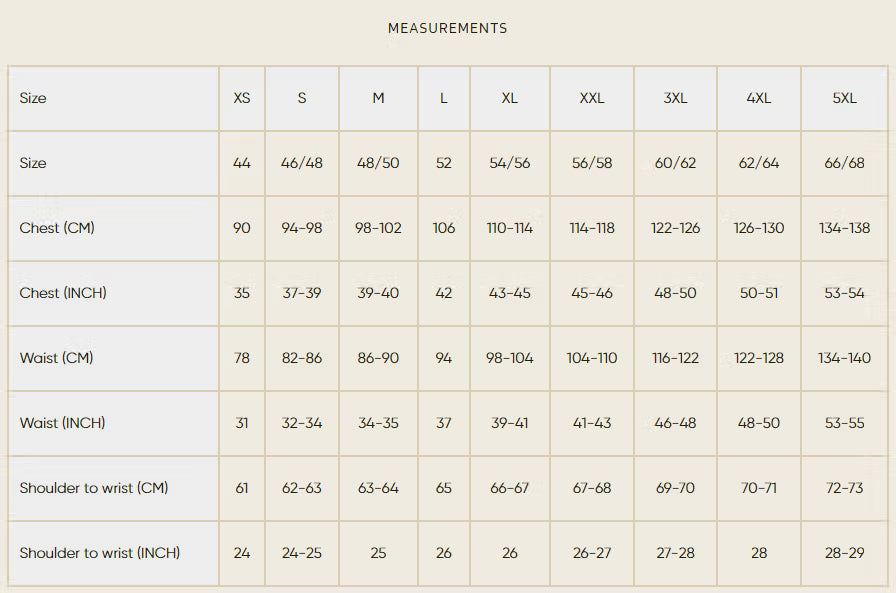Click the Waist (CM) row label

coord(56,358)
